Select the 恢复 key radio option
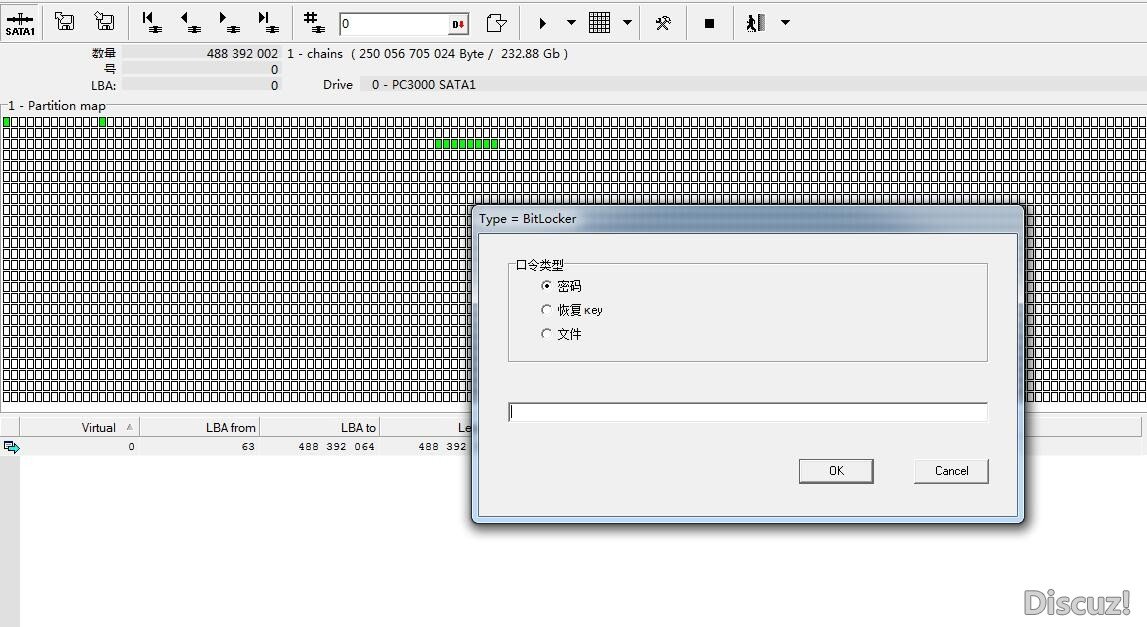1147x627 pixels. [x=546, y=310]
